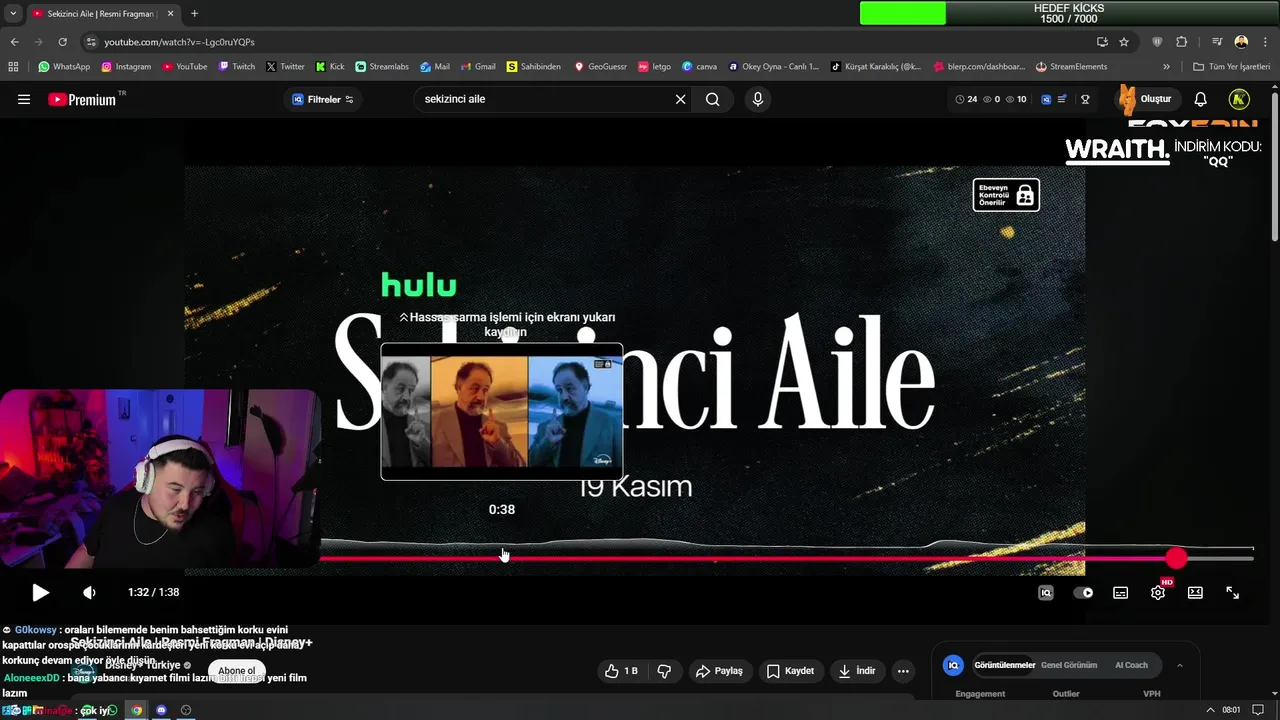Open player settings gear
Image resolution: width=1280 pixels, height=720 pixels.
pos(1158,592)
